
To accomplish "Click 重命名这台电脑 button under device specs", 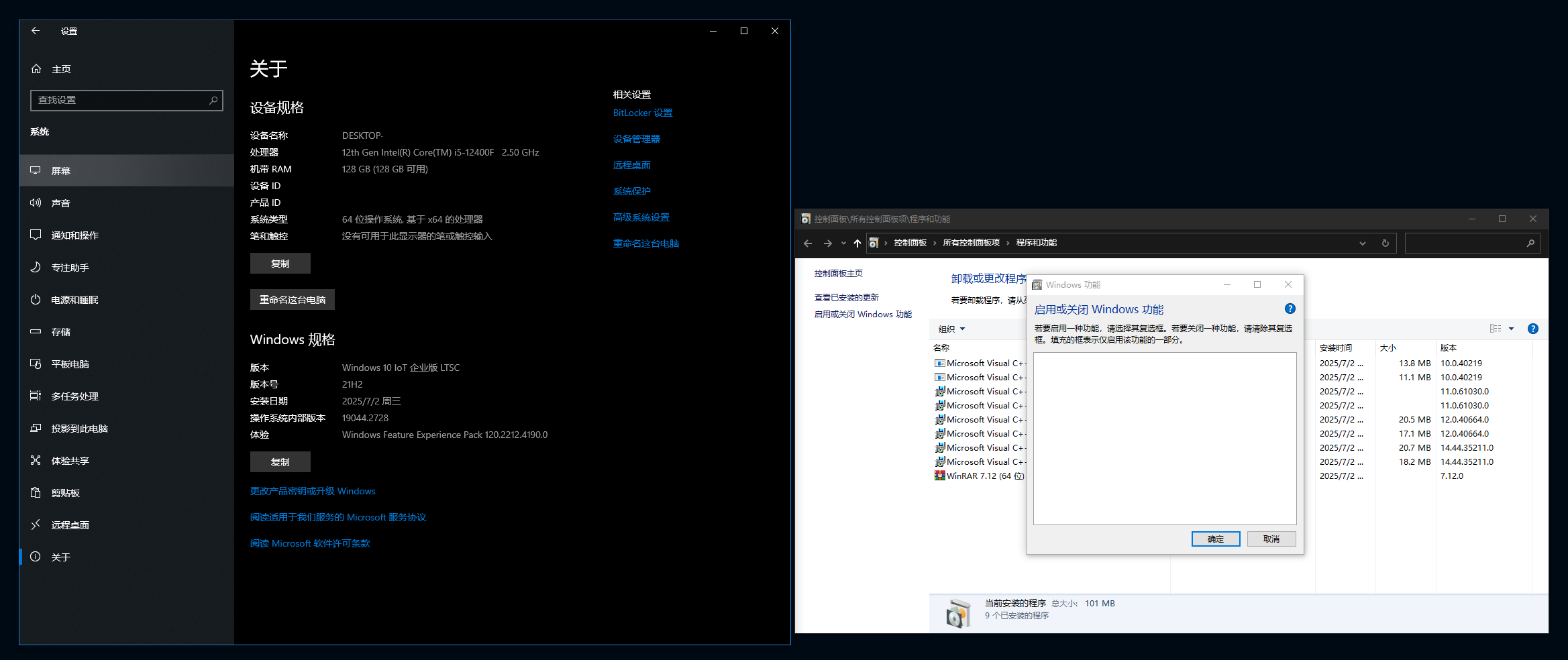I will 292,300.
